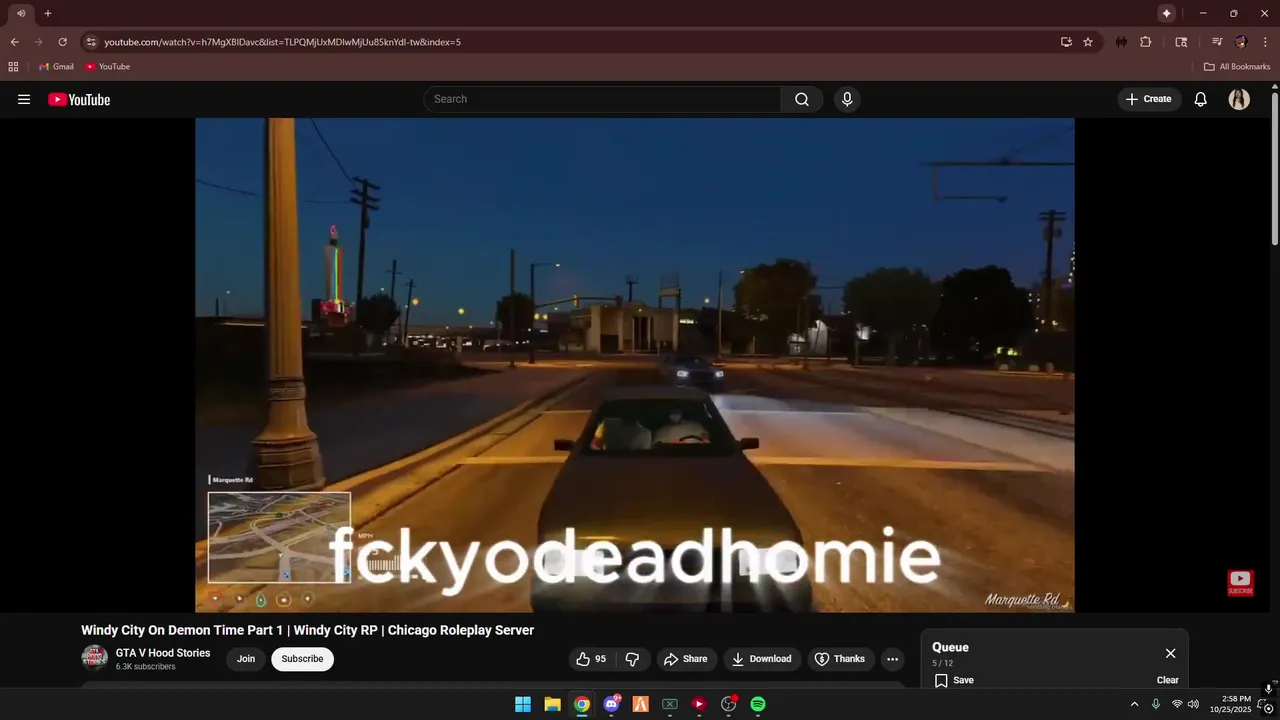Click the video player to pause playback
This screenshot has width=1280, height=720.
pos(635,365)
